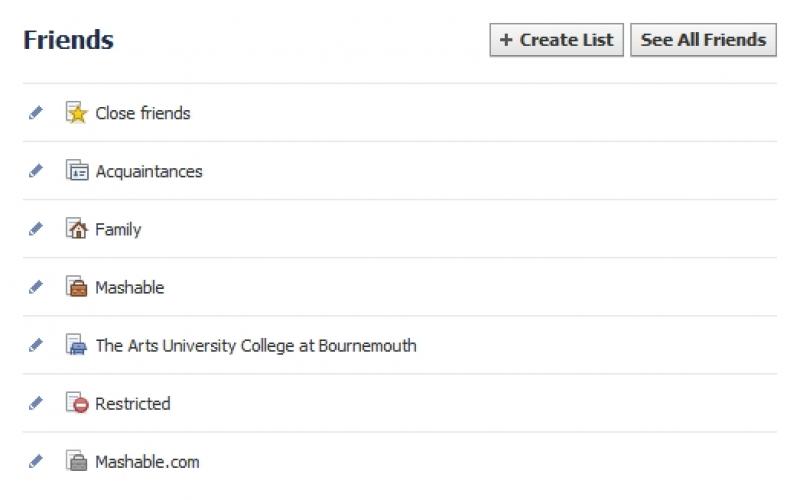Click the Family house icon
This screenshot has width=800, height=500.
point(77,229)
